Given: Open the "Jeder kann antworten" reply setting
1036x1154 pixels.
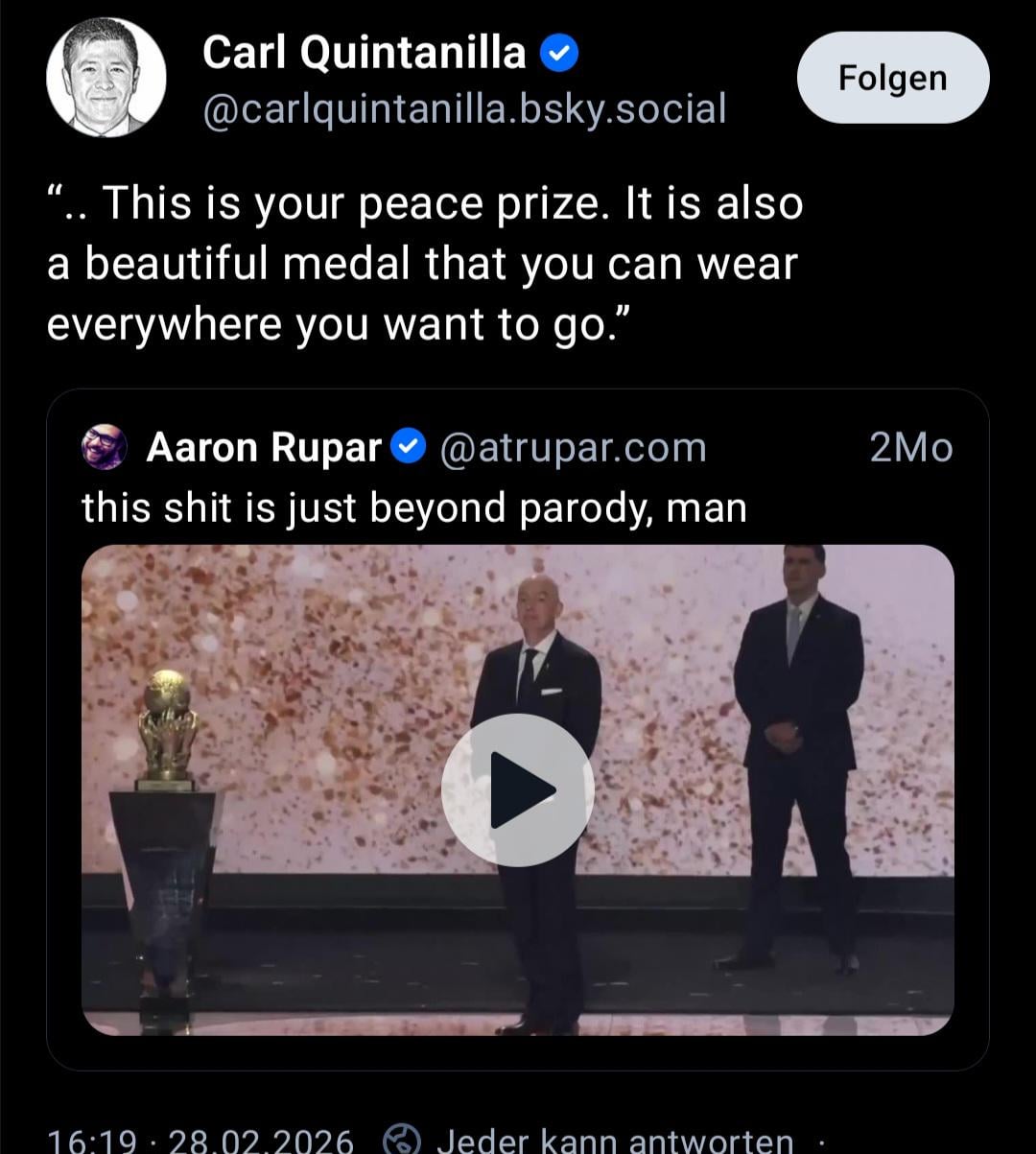Looking at the screenshot, I should (615, 1141).
